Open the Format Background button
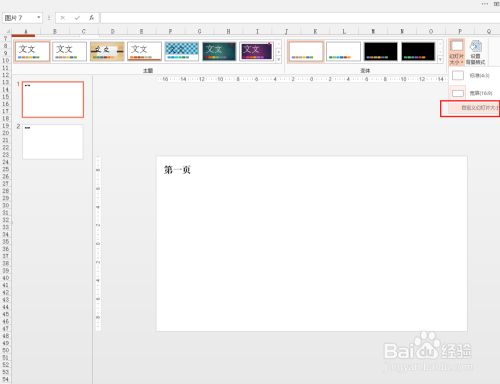This screenshot has width=500, height=384. coord(475,52)
